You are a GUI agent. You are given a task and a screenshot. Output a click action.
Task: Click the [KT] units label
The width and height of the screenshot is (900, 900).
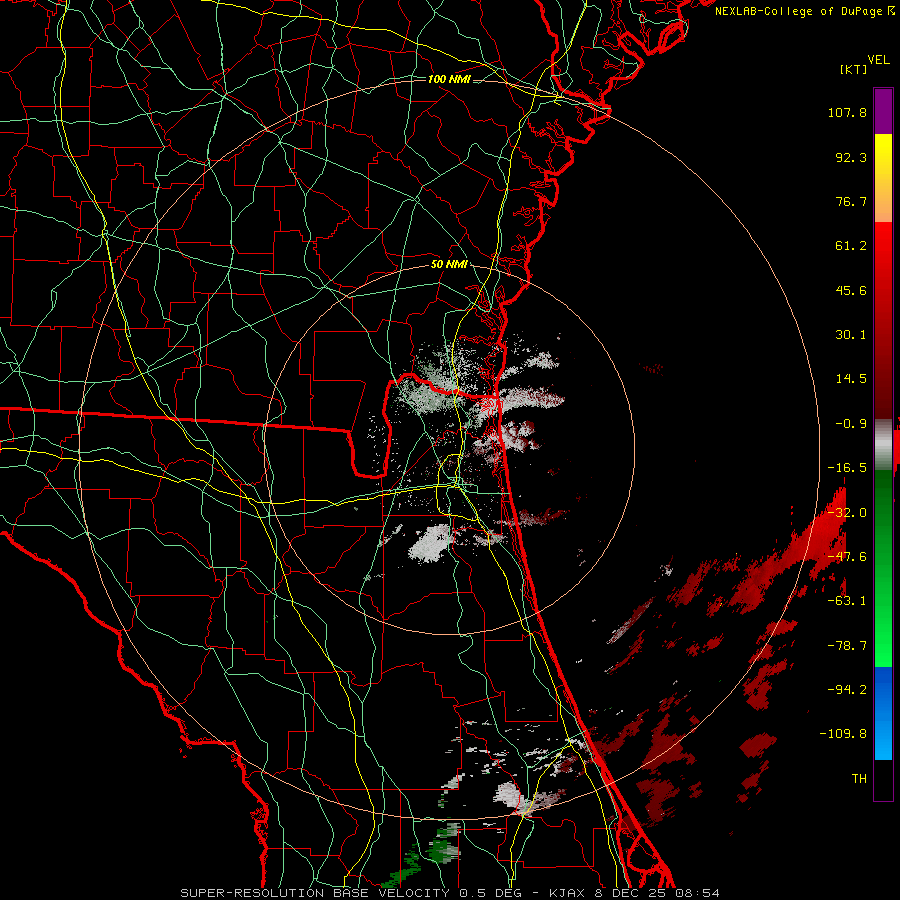854,69
